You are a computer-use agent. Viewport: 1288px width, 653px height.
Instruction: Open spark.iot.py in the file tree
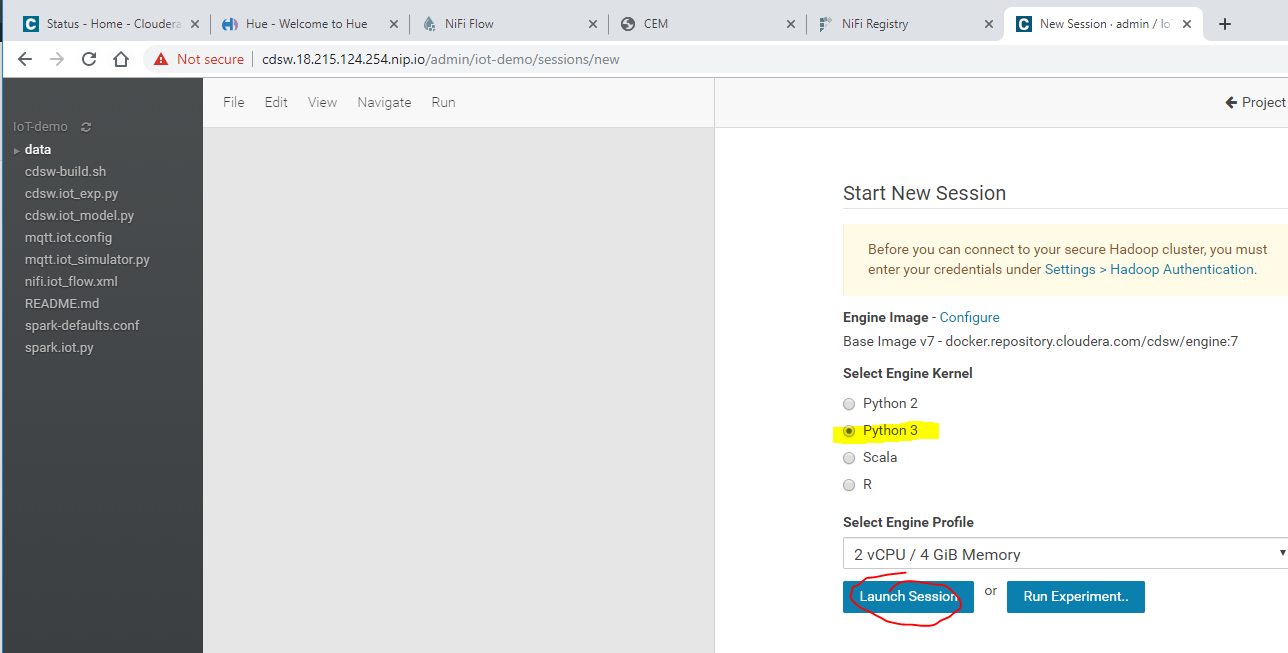(x=59, y=348)
